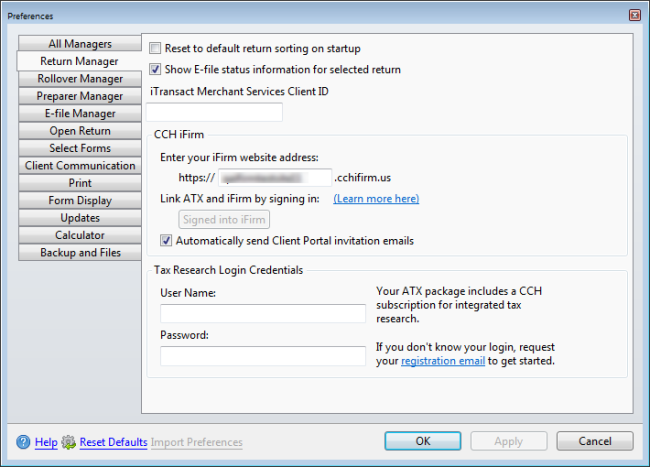The width and height of the screenshot is (650, 467).
Task: Open the Client Communication tab
Action: coord(80,165)
